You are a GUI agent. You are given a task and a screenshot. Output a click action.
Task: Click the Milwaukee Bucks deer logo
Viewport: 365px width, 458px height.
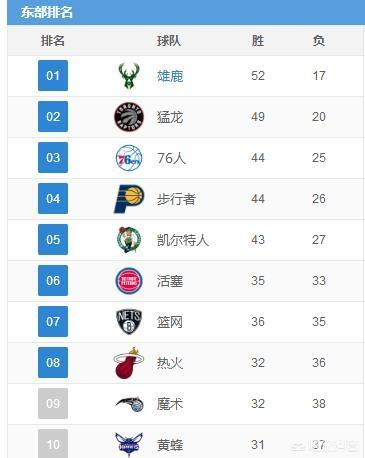pos(129,76)
